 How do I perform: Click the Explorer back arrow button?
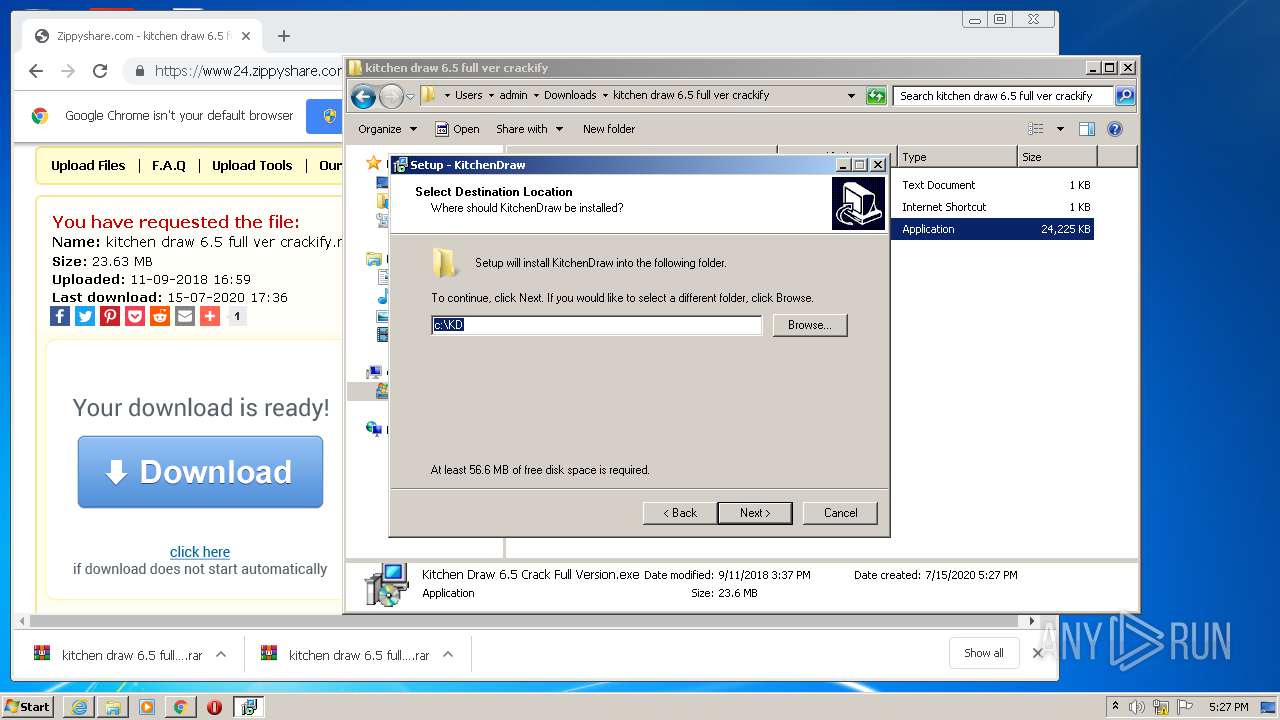(x=363, y=96)
